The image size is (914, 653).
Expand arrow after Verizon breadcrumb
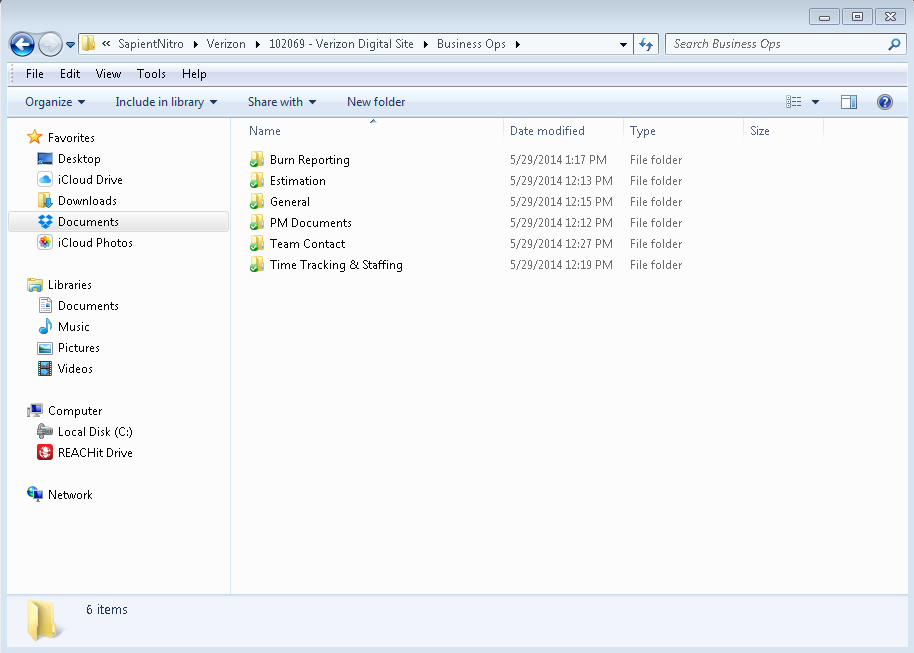coord(257,44)
